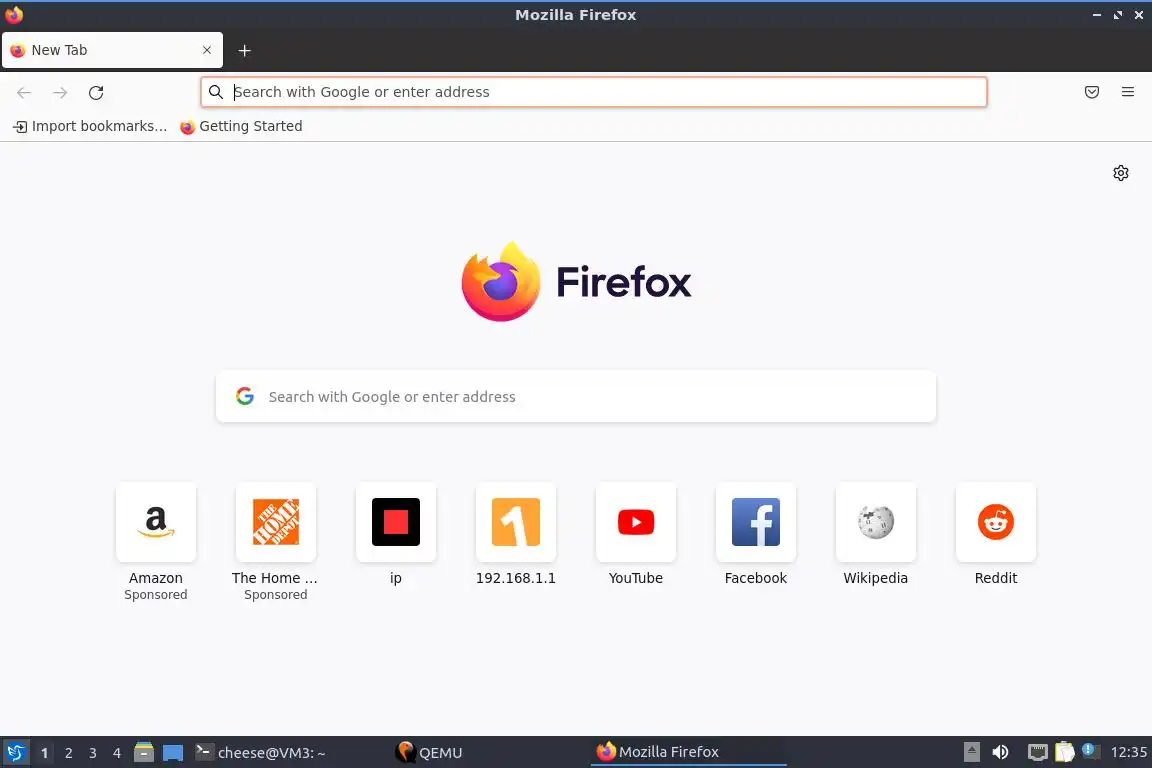Click the update notifier tray icon
1152x768 pixels.
1091,751
